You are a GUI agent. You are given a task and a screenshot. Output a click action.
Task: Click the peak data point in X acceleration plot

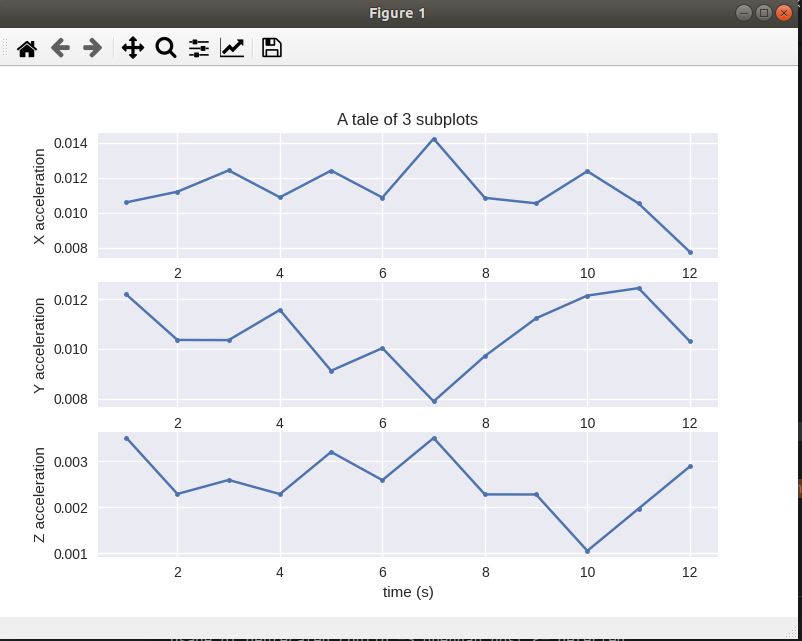pyautogui.click(x=434, y=139)
